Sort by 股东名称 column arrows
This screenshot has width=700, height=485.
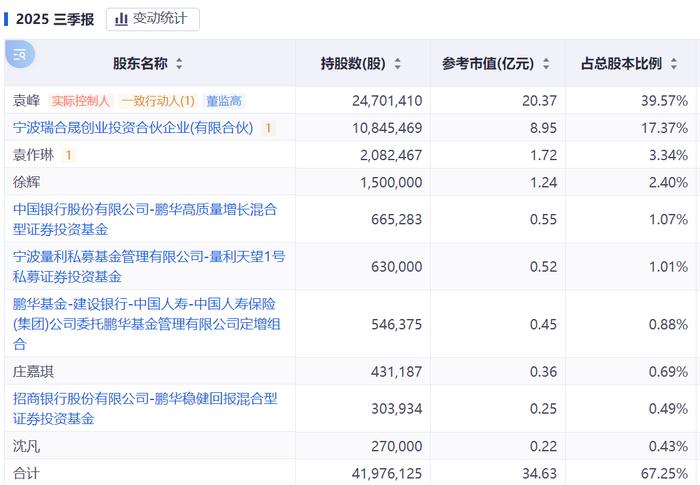[179, 64]
